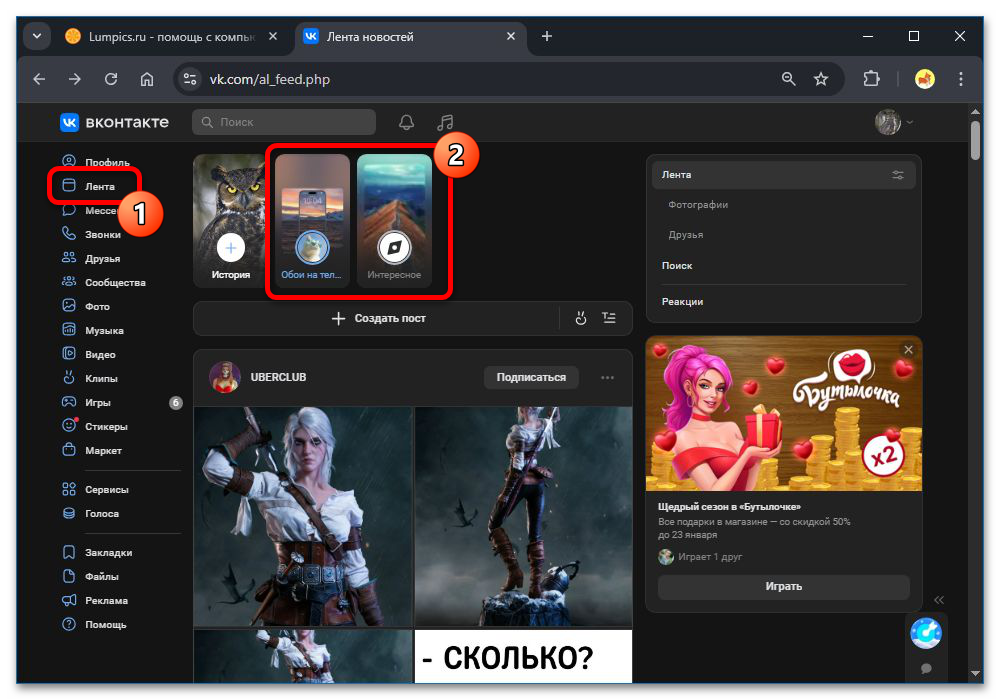Bookmark page with the star icon
This screenshot has width=1000, height=700.
pyautogui.click(x=821, y=79)
